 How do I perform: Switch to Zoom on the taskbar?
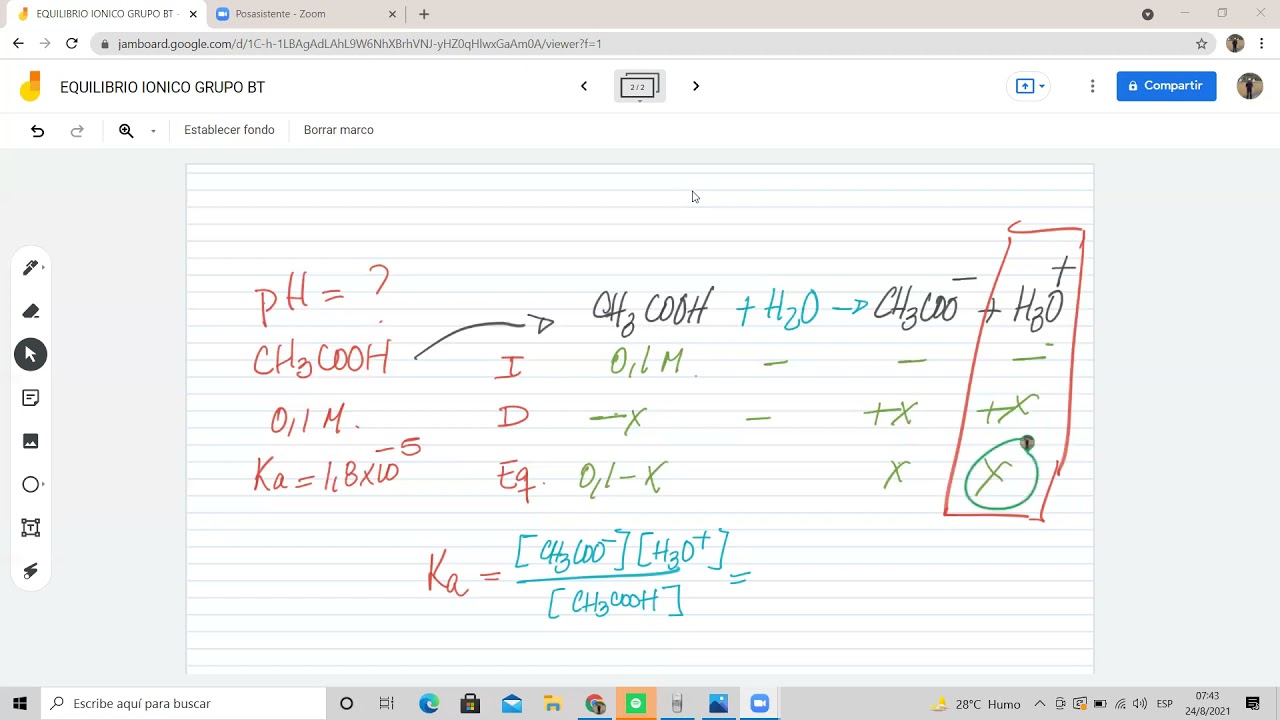point(759,704)
